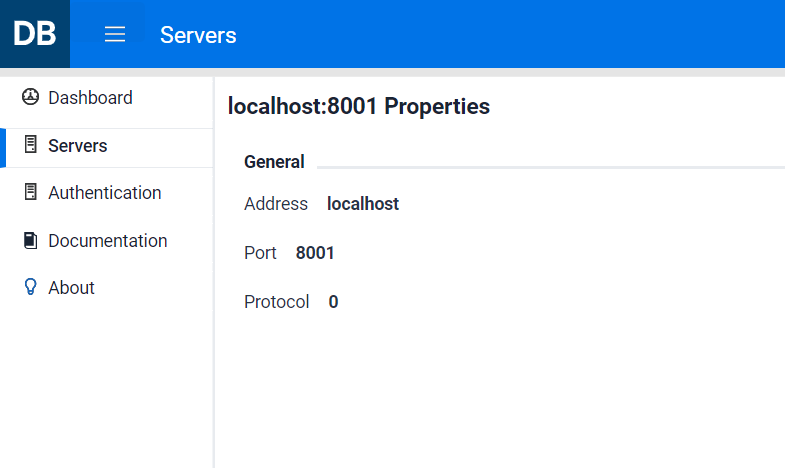Click the About lightbulb icon

coord(30,287)
